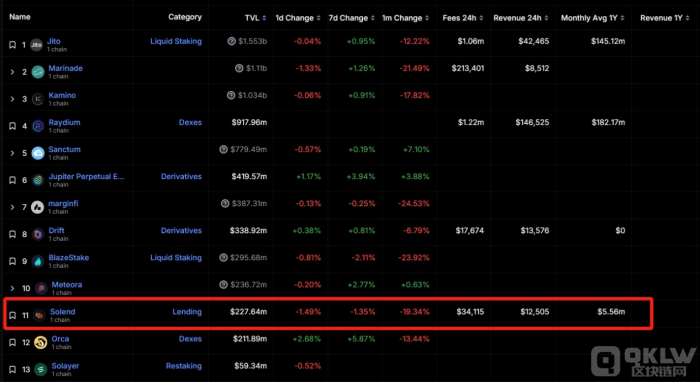Open the Liquid Staking category for Jito
This screenshot has height=382, width=700.
point(176,41)
